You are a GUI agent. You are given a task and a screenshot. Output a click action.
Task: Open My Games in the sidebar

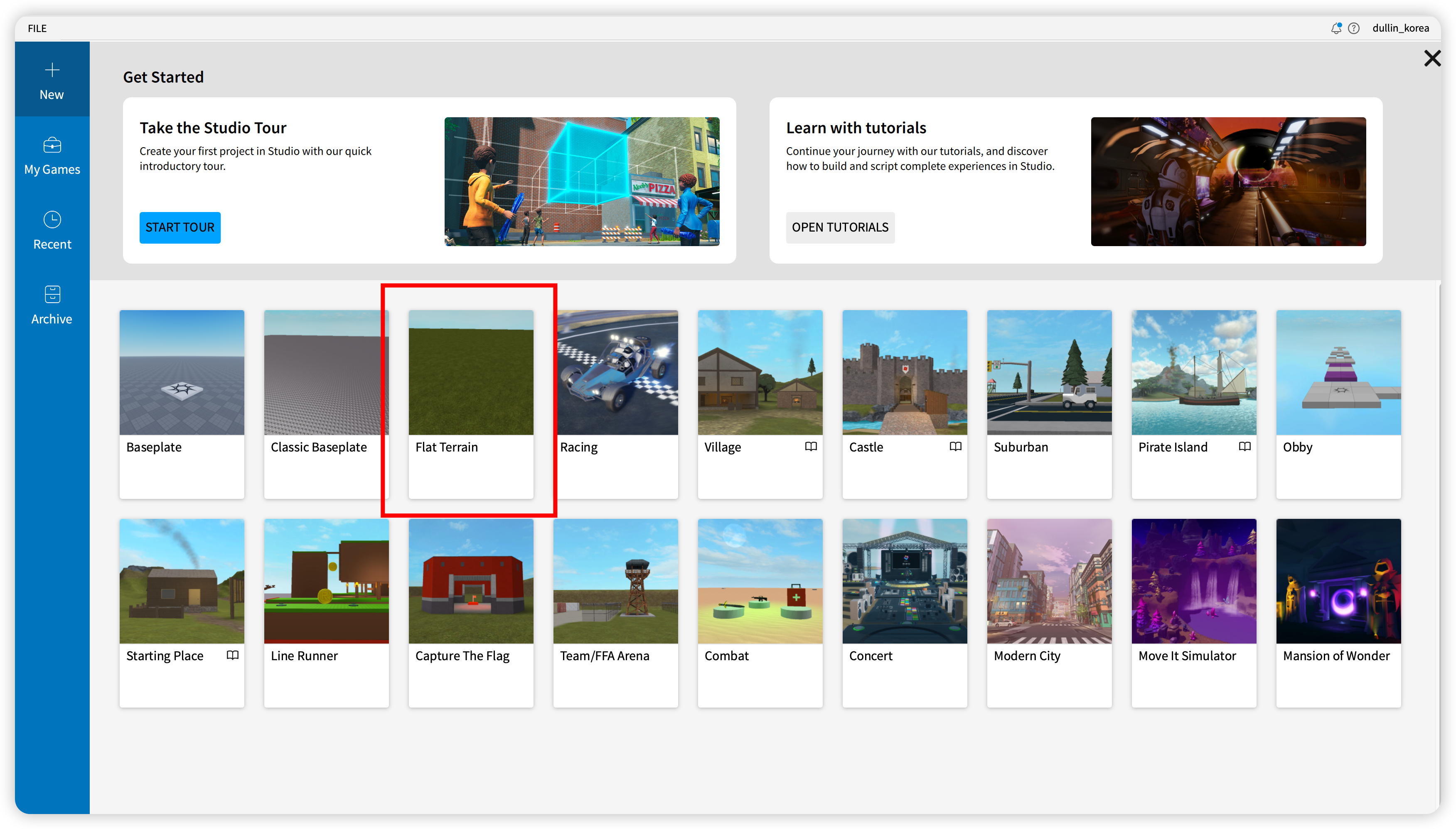(x=52, y=155)
